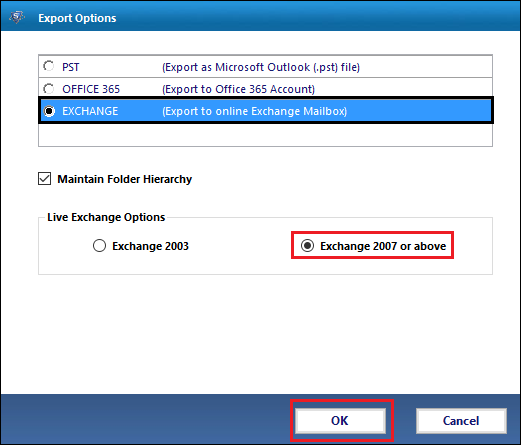Click the 'OFFICE 365' option label text
The width and height of the screenshot is (521, 445).
(91, 89)
